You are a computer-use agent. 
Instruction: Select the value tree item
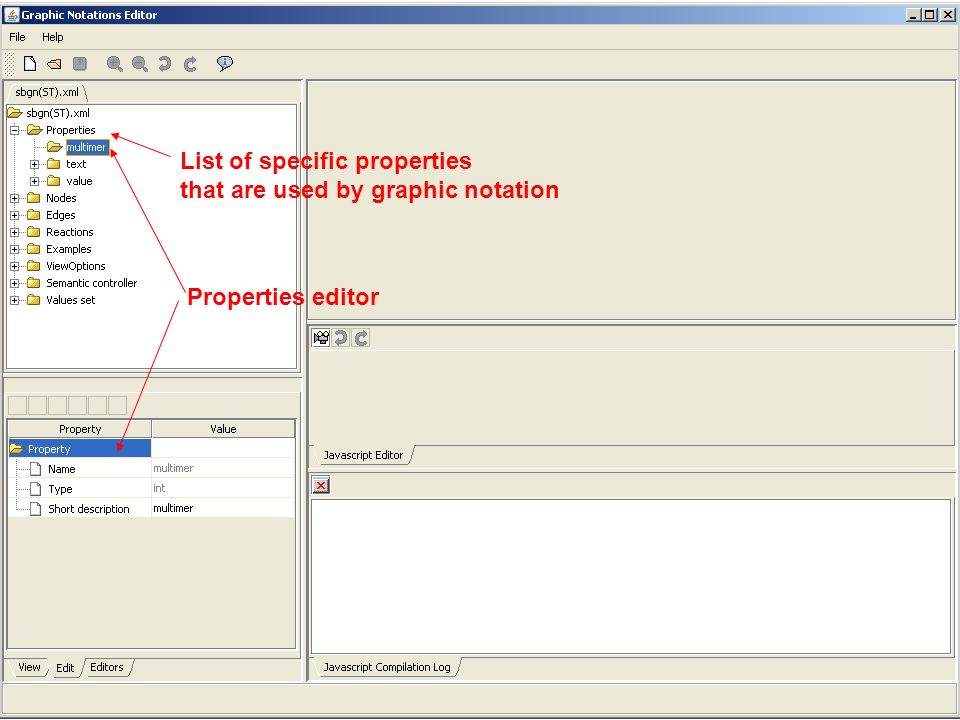[x=79, y=181]
